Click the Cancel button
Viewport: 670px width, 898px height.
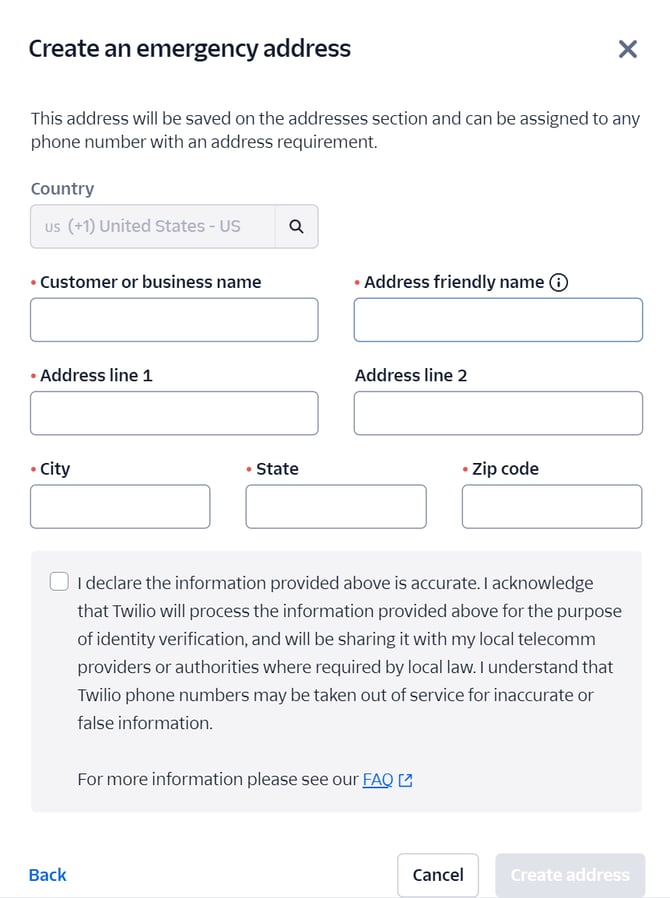click(x=438, y=875)
